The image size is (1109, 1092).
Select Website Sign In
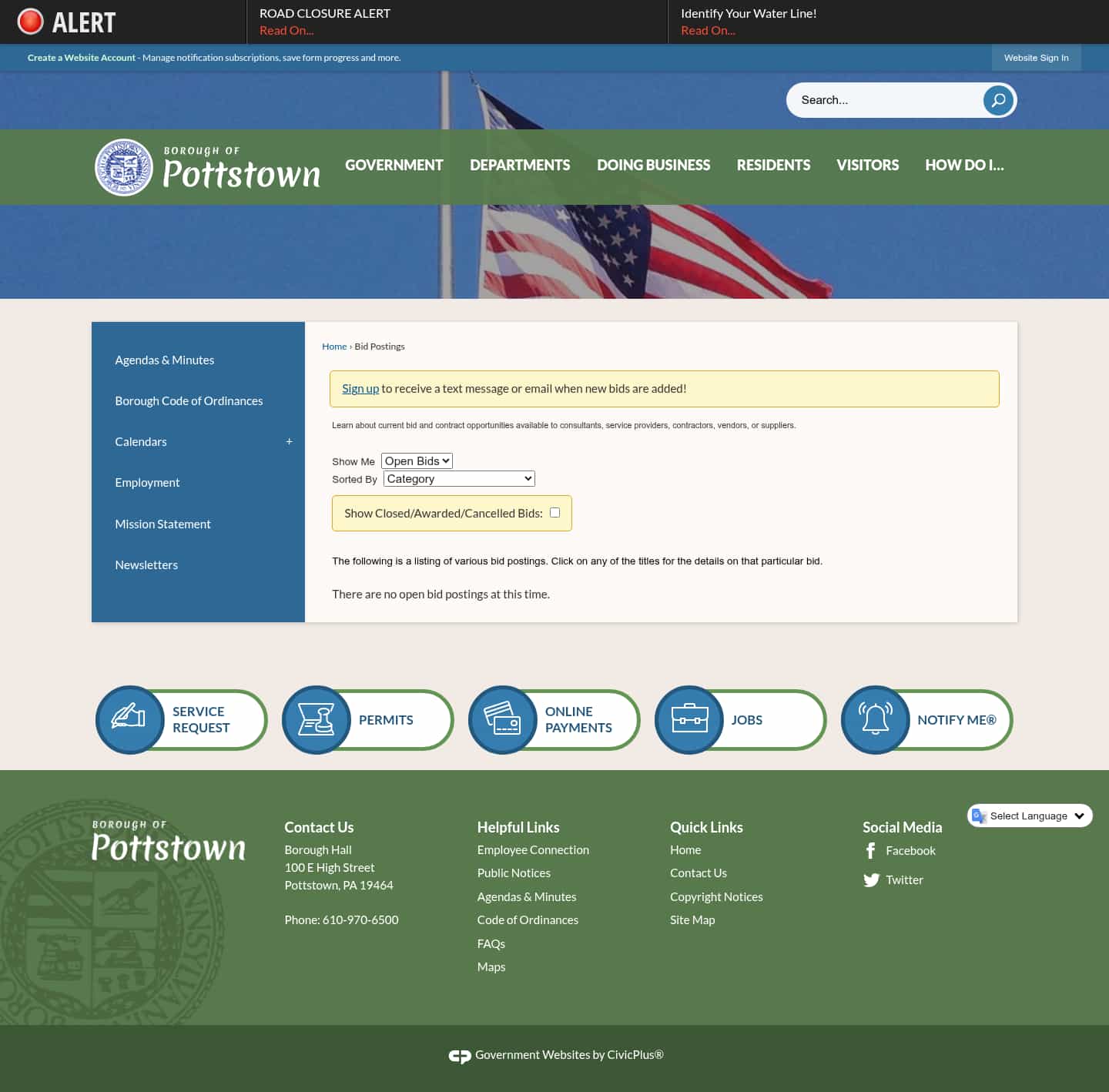point(1036,57)
